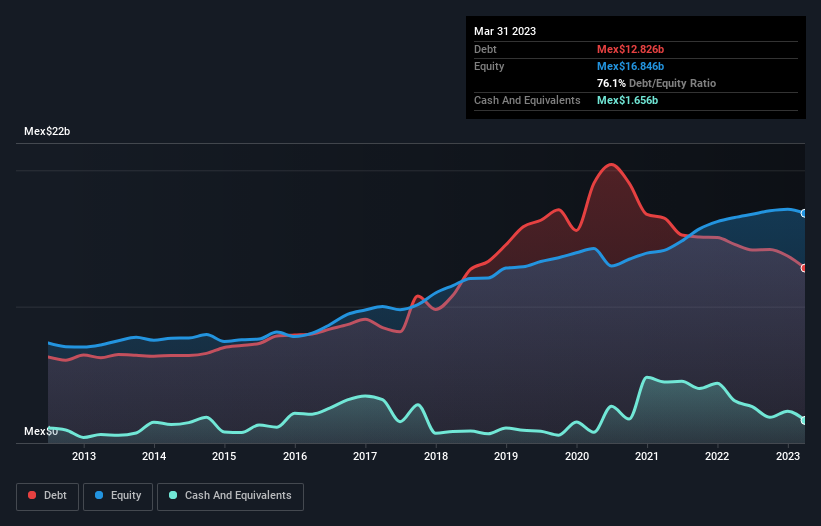Screen dimensions: 821x526
Task: Click the Mar 31 2023 tooltip date
Action: [505, 31]
